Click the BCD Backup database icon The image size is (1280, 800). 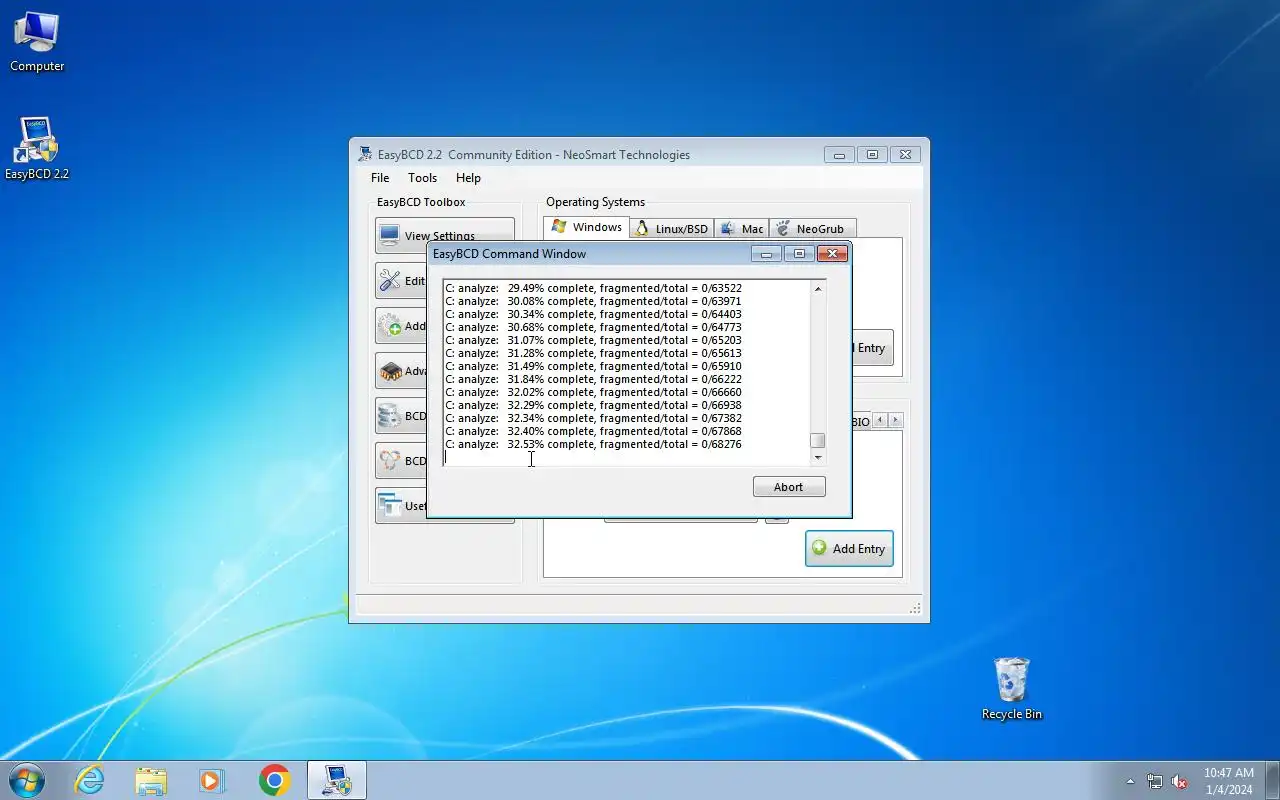(390, 416)
